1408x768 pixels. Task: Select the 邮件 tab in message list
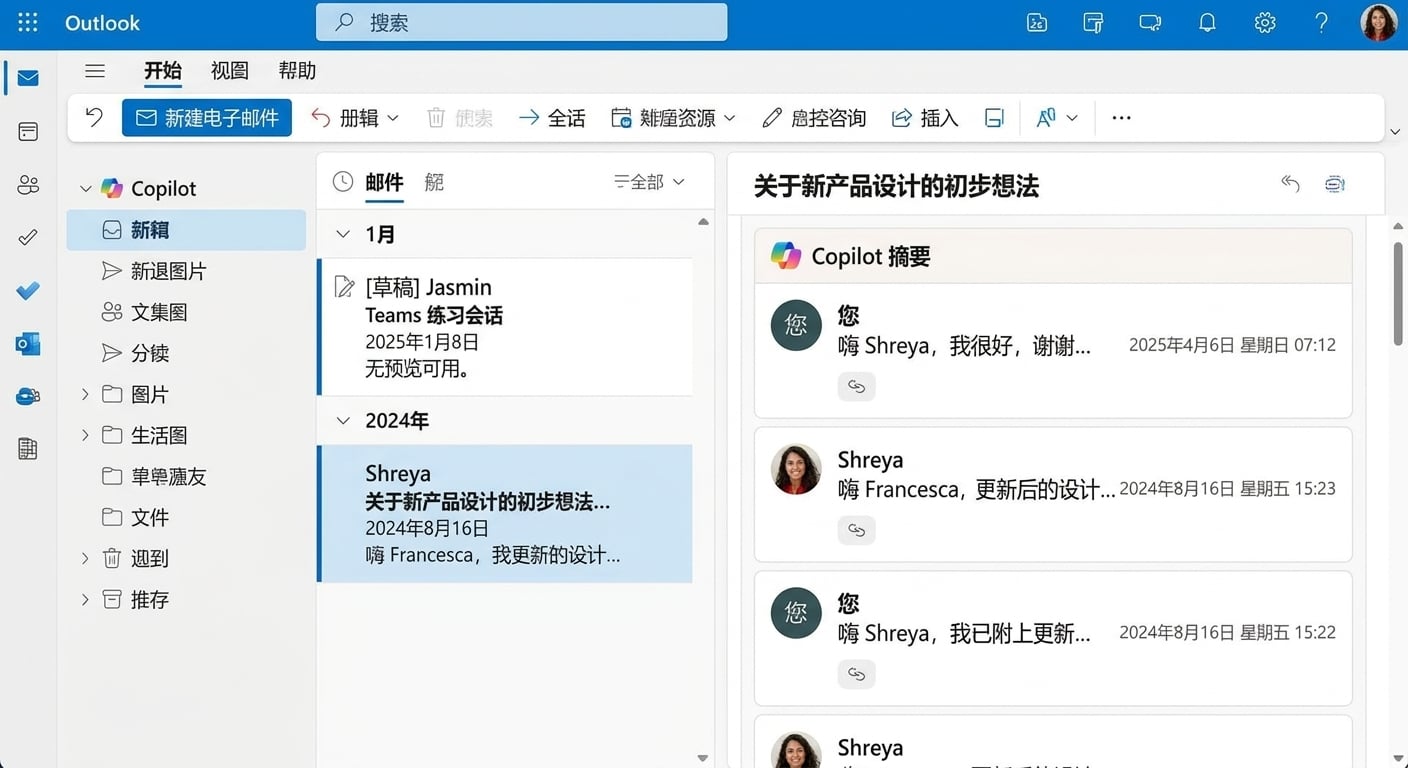point(384,182)
